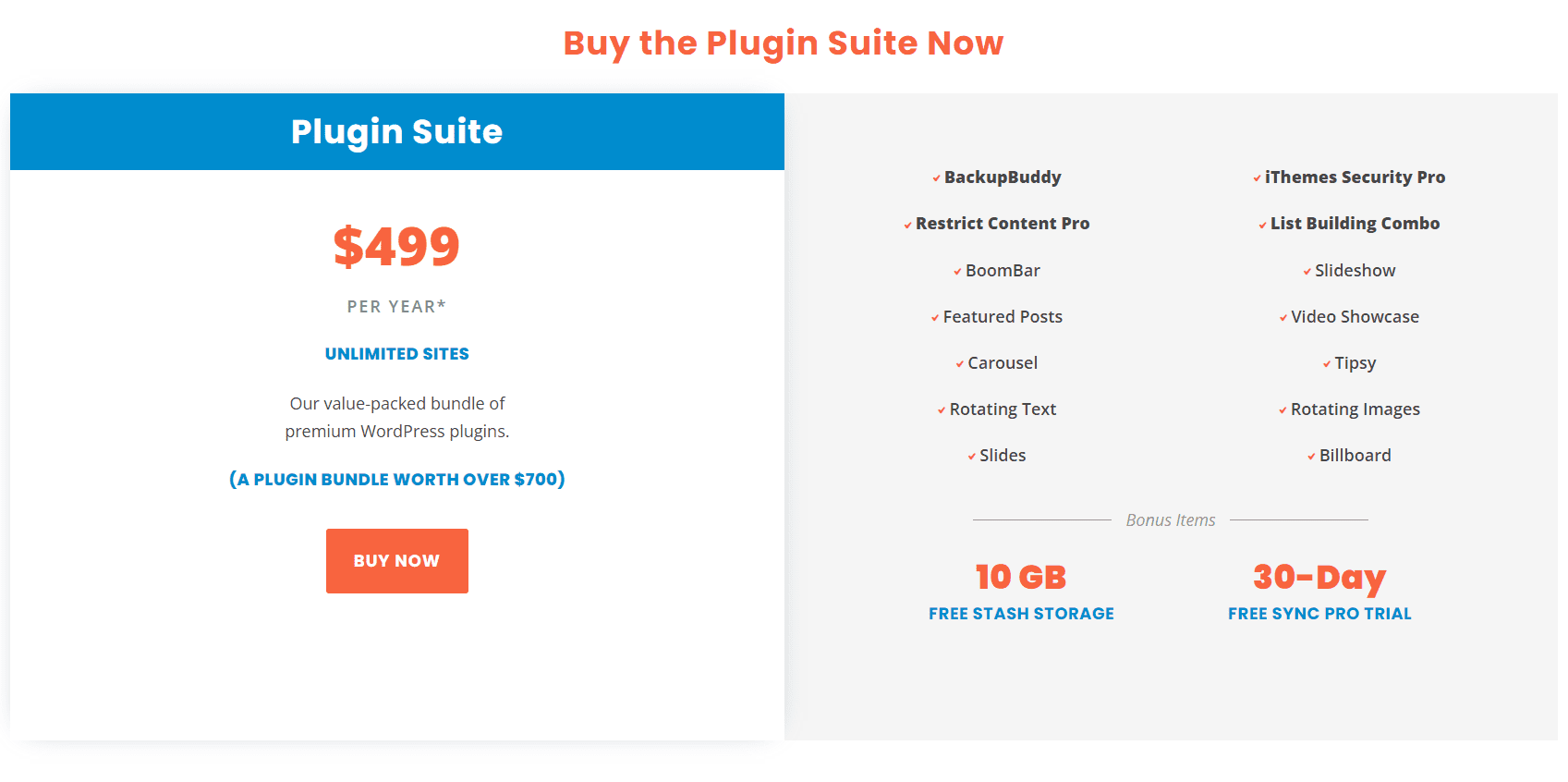Image resolution: width=1568 pixels, height=782 pixels.
Task: Select the Carousel plugin item
Action: [x=1003, y=363]
